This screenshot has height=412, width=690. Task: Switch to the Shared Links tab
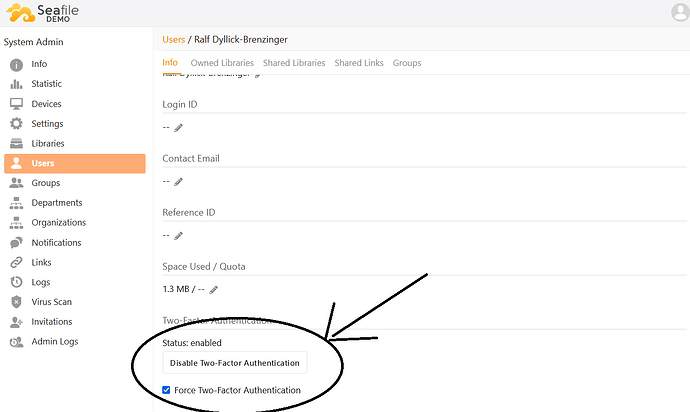pyautogui.click(x=359, y=63)
